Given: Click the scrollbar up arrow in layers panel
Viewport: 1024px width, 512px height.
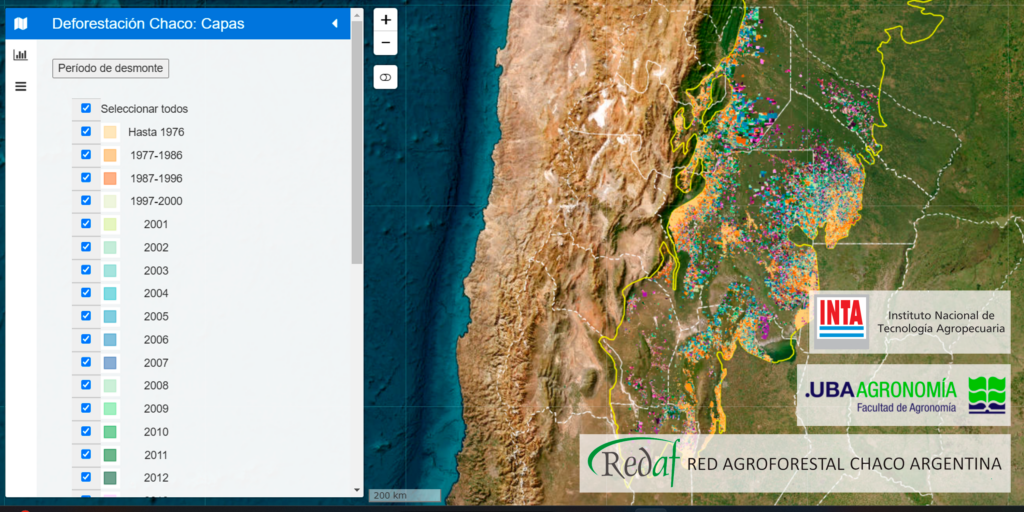Looking at the screenshot, I should pyautogui.click(x=357, y=14).
